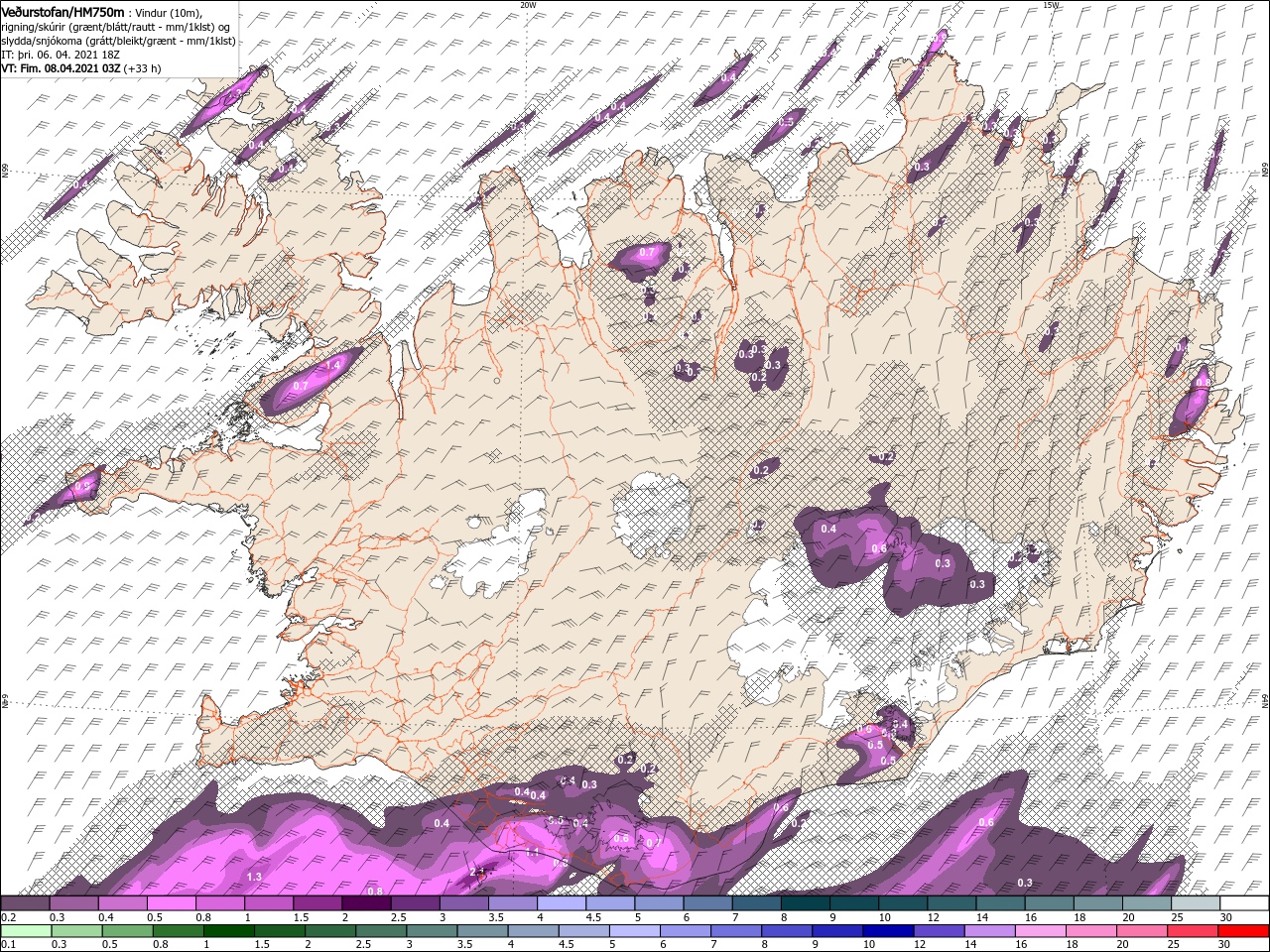
Task: Pick the 25 light grey snow legend swatch
Action: point(1197,903)
